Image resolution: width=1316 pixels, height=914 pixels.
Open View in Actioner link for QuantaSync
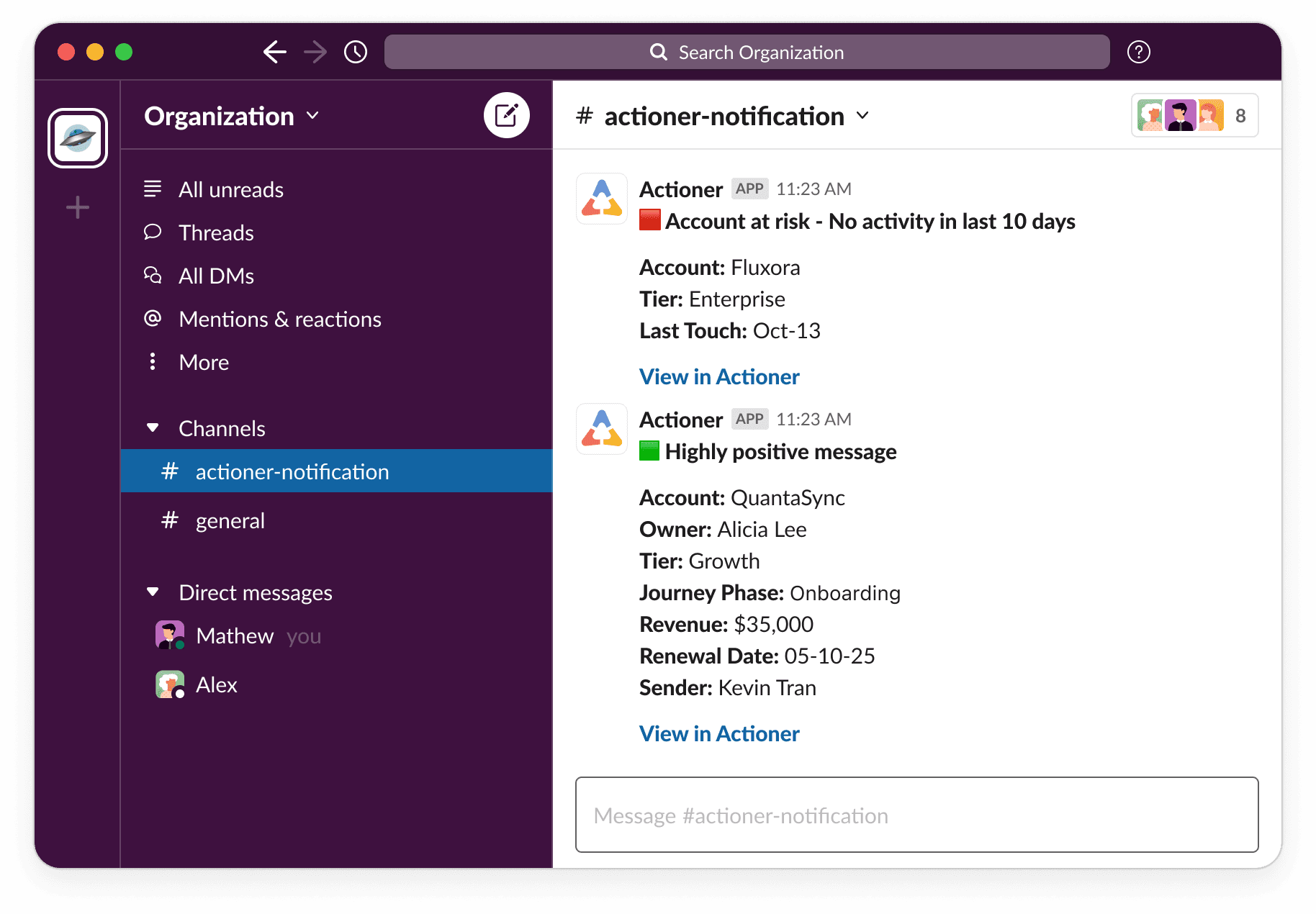click(718, 733)
